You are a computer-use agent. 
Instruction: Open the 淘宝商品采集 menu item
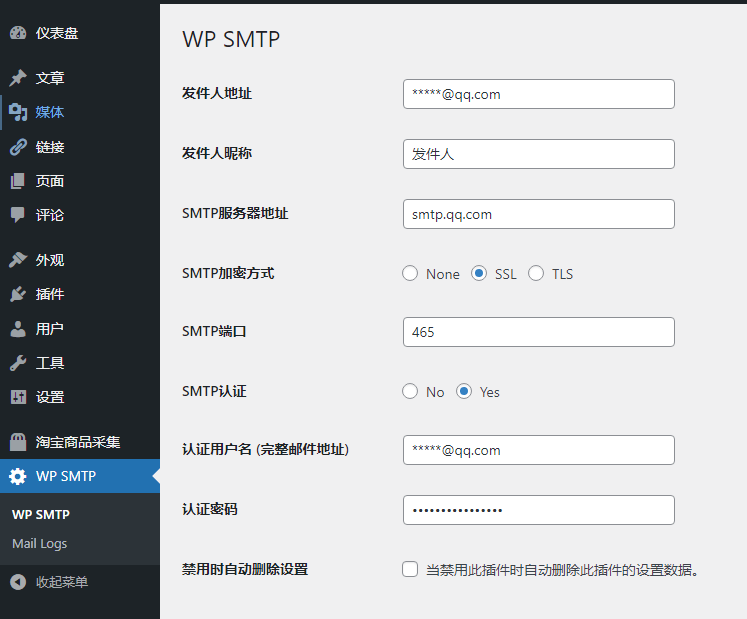[x=78, y=442]
